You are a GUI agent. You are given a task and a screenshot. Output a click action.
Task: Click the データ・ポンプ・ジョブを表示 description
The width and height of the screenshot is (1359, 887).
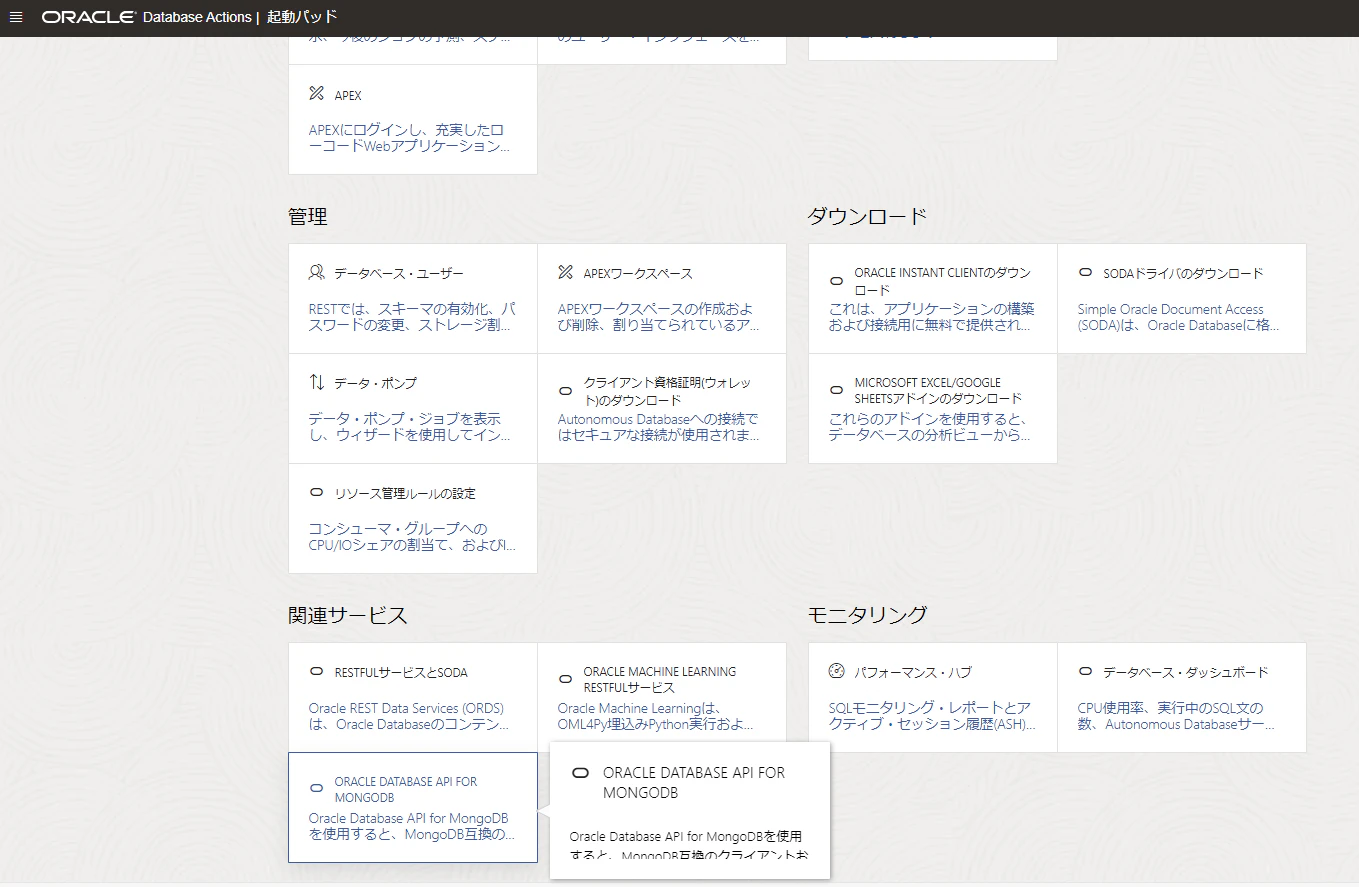(x=409, y=427)
